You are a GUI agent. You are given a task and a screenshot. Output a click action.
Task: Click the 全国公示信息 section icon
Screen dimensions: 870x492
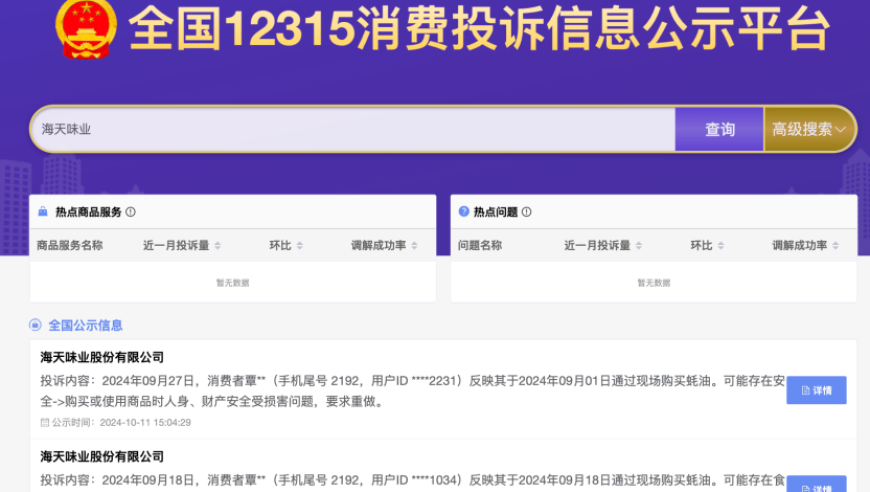[35, 325]
